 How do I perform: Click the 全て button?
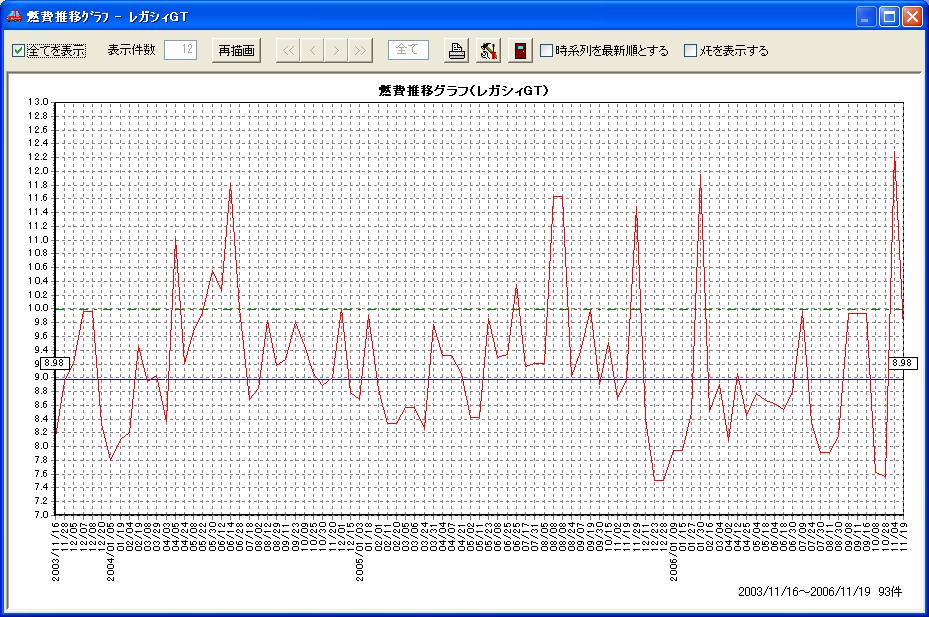pos(408,51)
